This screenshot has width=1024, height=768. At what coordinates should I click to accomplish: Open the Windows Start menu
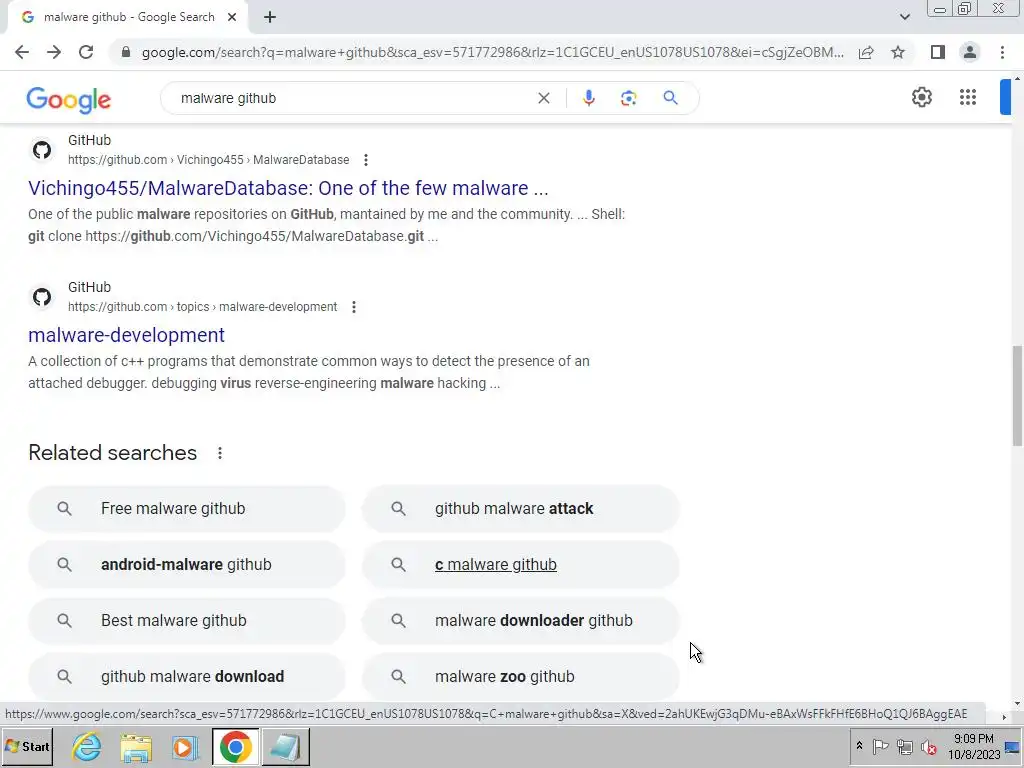click(x=27, y=746)
